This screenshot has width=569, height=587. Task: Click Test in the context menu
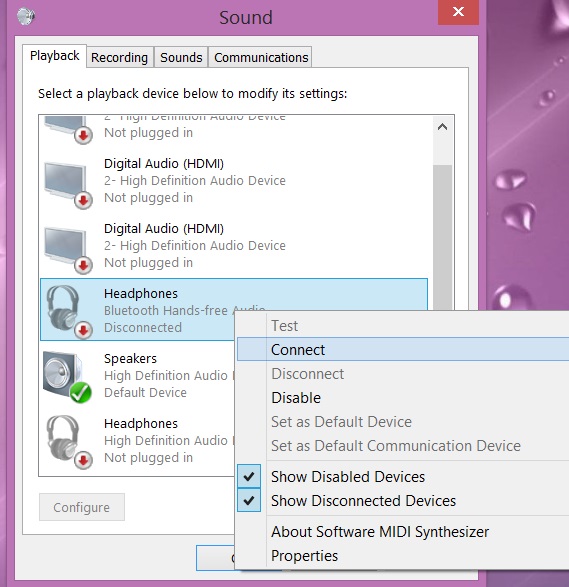[x=403, y=325]
